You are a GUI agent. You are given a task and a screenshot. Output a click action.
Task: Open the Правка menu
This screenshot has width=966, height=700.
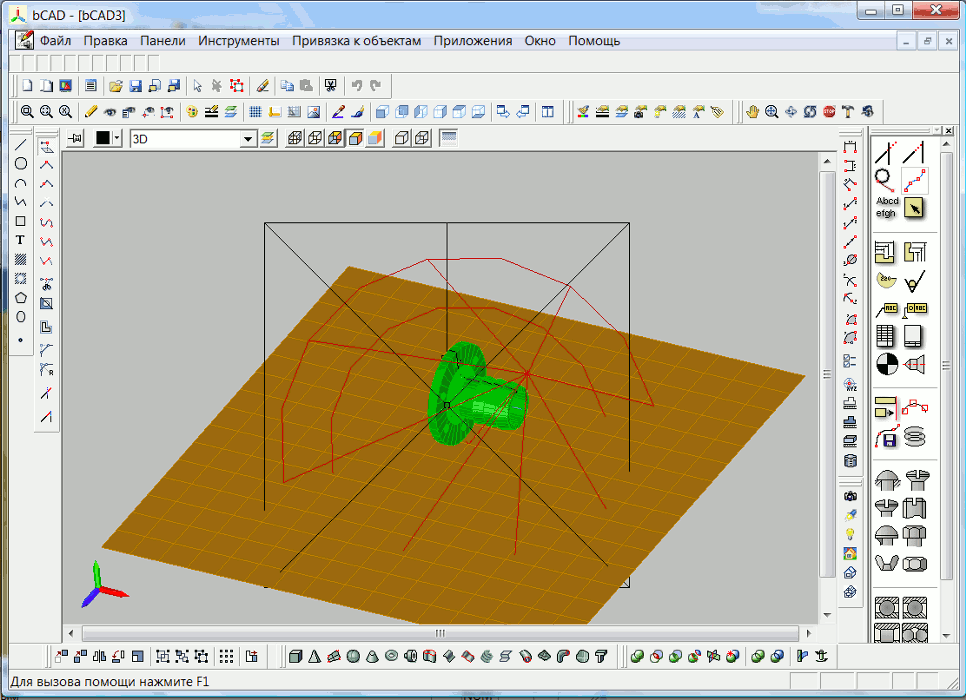[x=105, y=41]
